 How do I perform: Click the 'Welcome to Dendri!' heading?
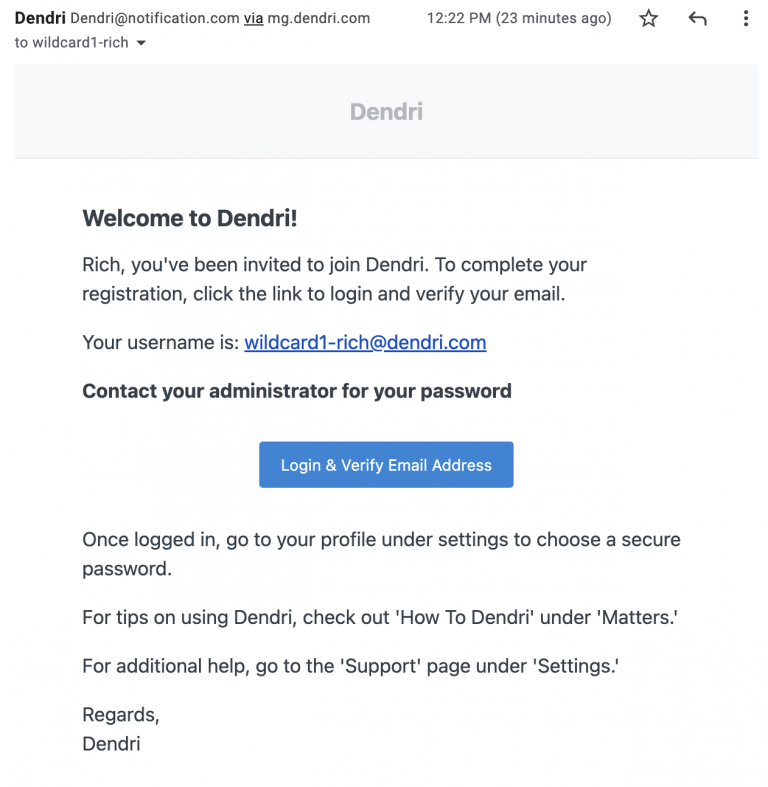coord(190,218)
